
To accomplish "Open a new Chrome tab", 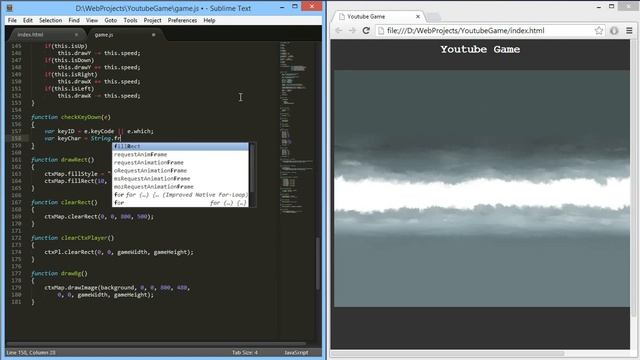I will pos(433,17).
